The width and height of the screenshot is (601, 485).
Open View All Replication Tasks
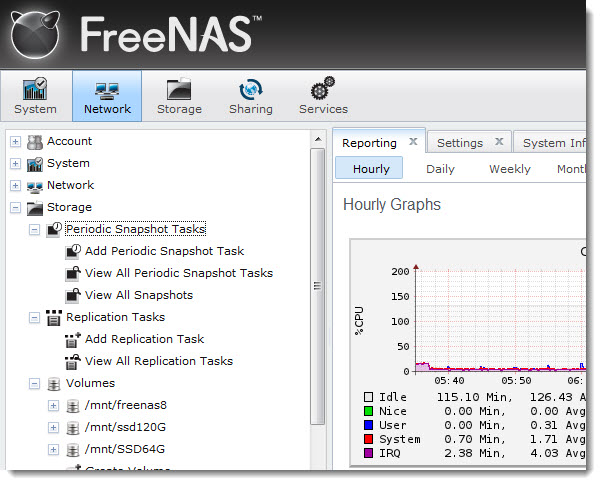(159, 361)
